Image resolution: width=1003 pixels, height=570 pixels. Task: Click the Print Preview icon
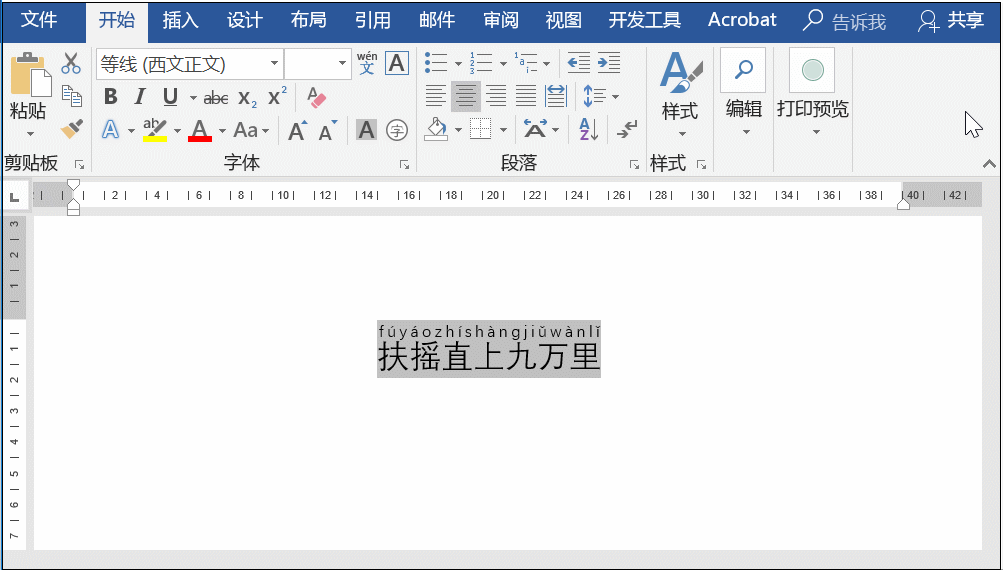pyautogui.click(x=812, y=70)
